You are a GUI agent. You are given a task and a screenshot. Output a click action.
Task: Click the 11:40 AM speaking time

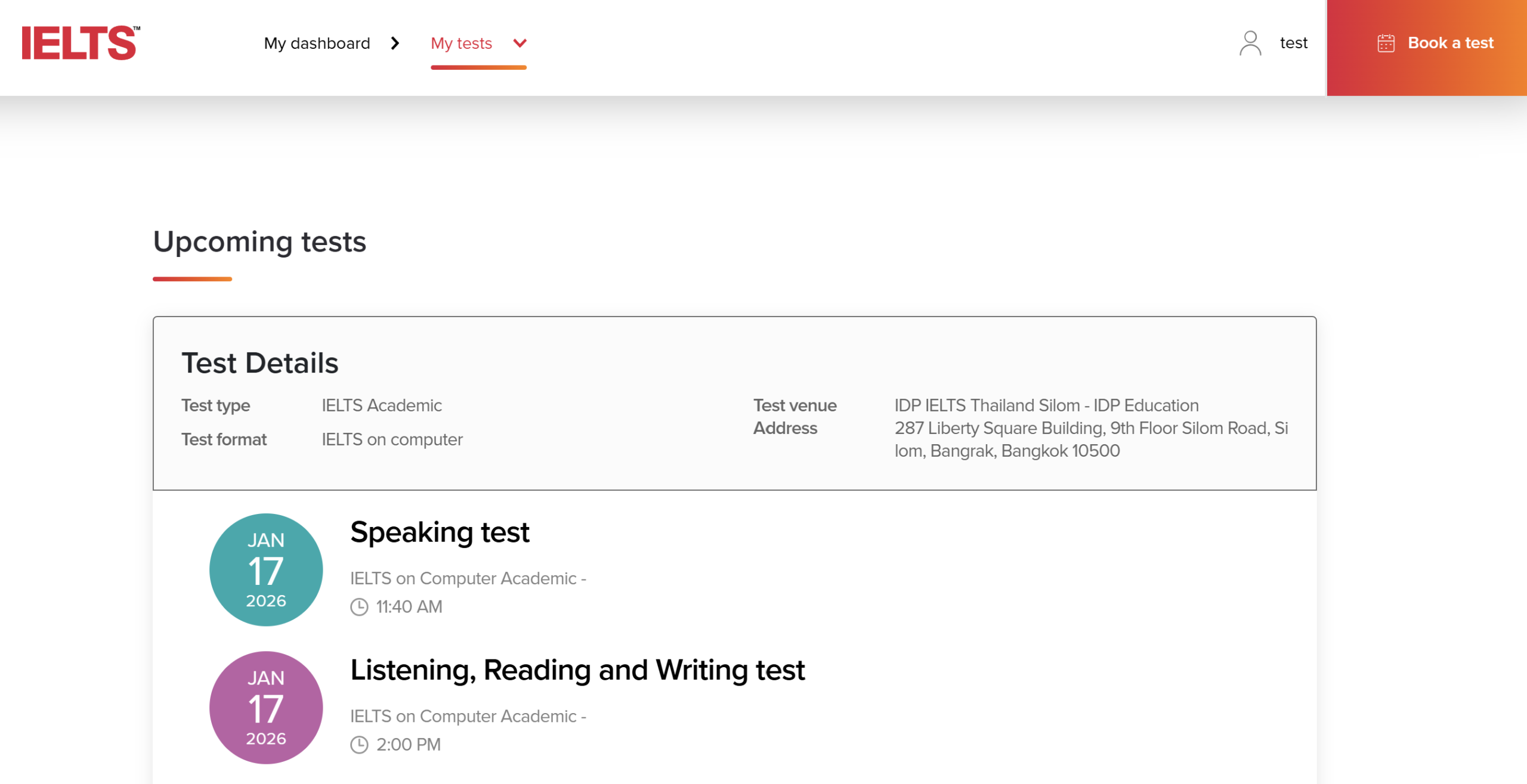409,607
